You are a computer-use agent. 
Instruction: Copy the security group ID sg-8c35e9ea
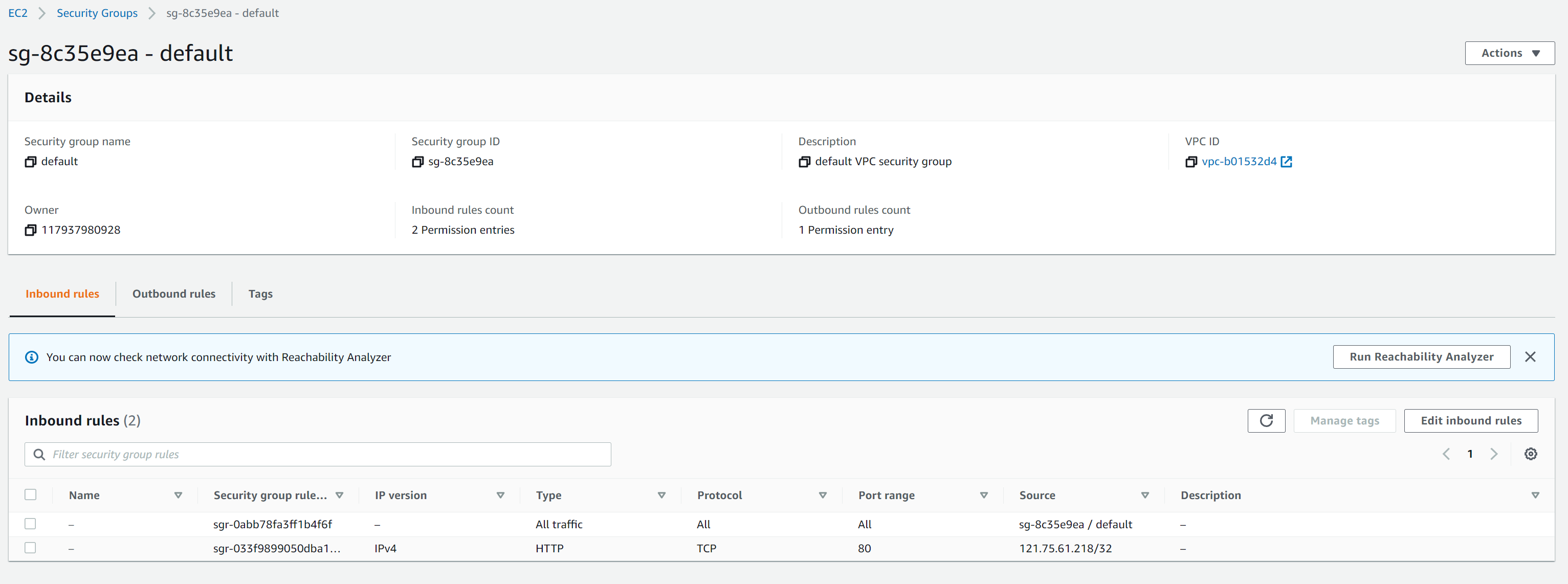tap(417, 162)
